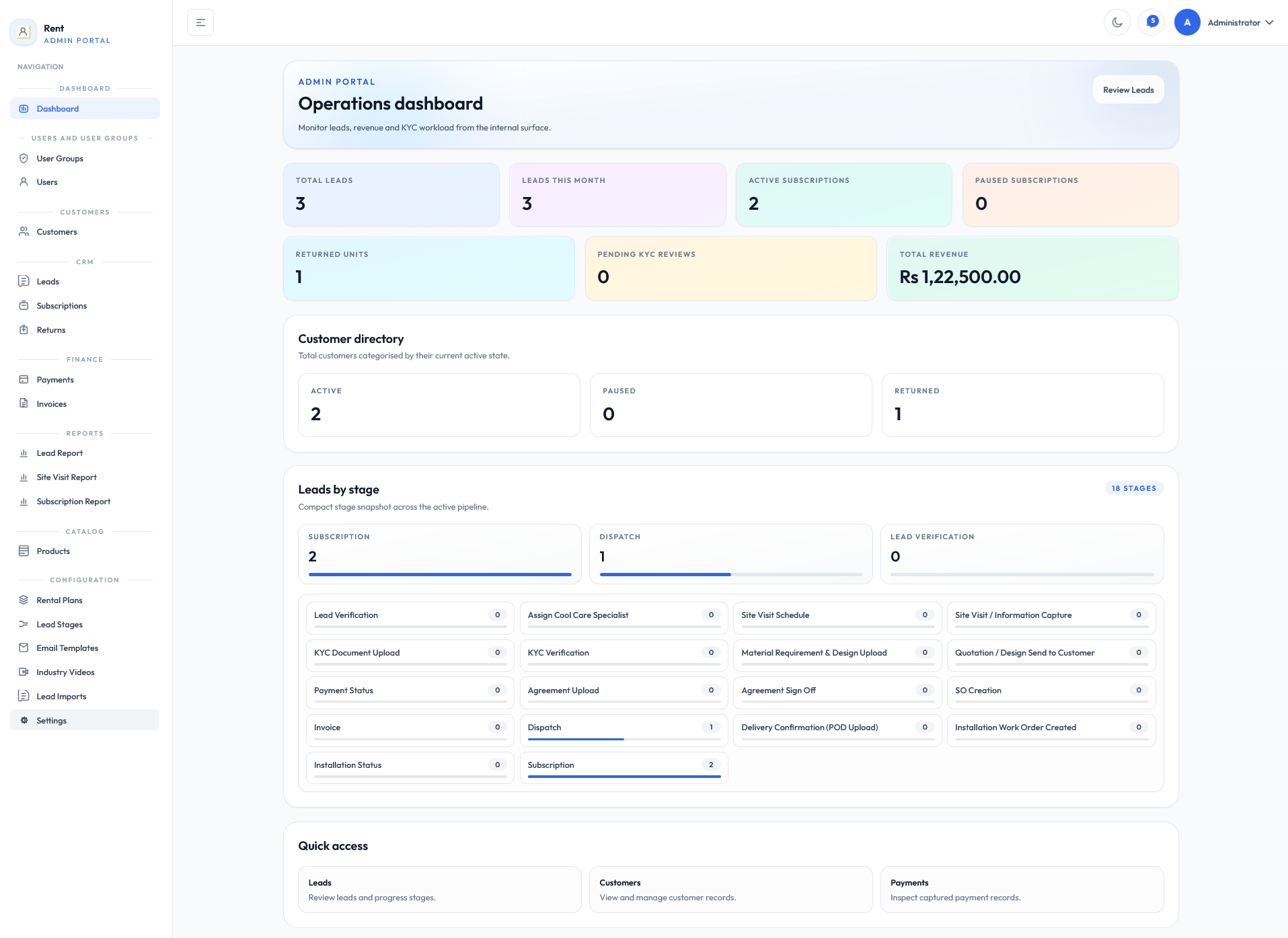Click the Lead Imports document icon
The height and width of the screenshot is (938, 1288).
(24, 696)
